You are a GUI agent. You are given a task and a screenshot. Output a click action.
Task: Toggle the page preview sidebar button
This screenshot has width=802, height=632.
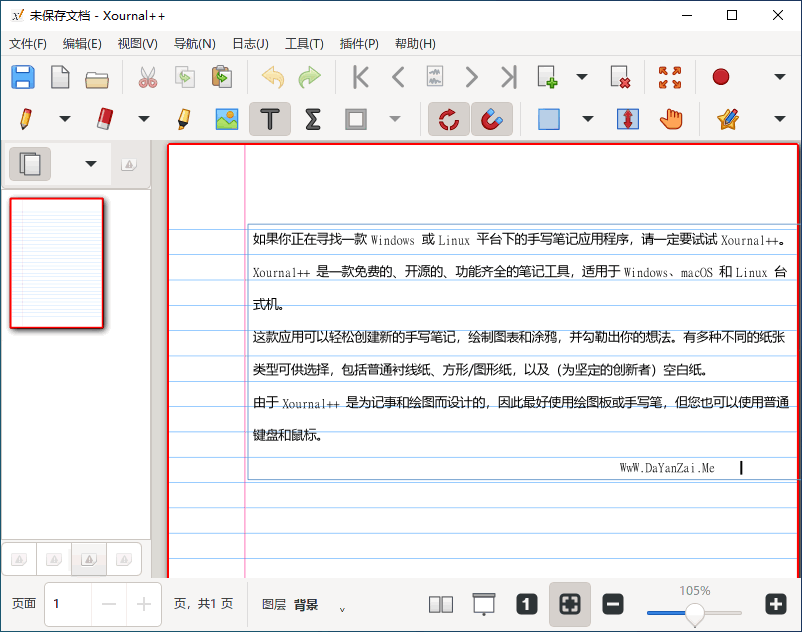[30, 164]
